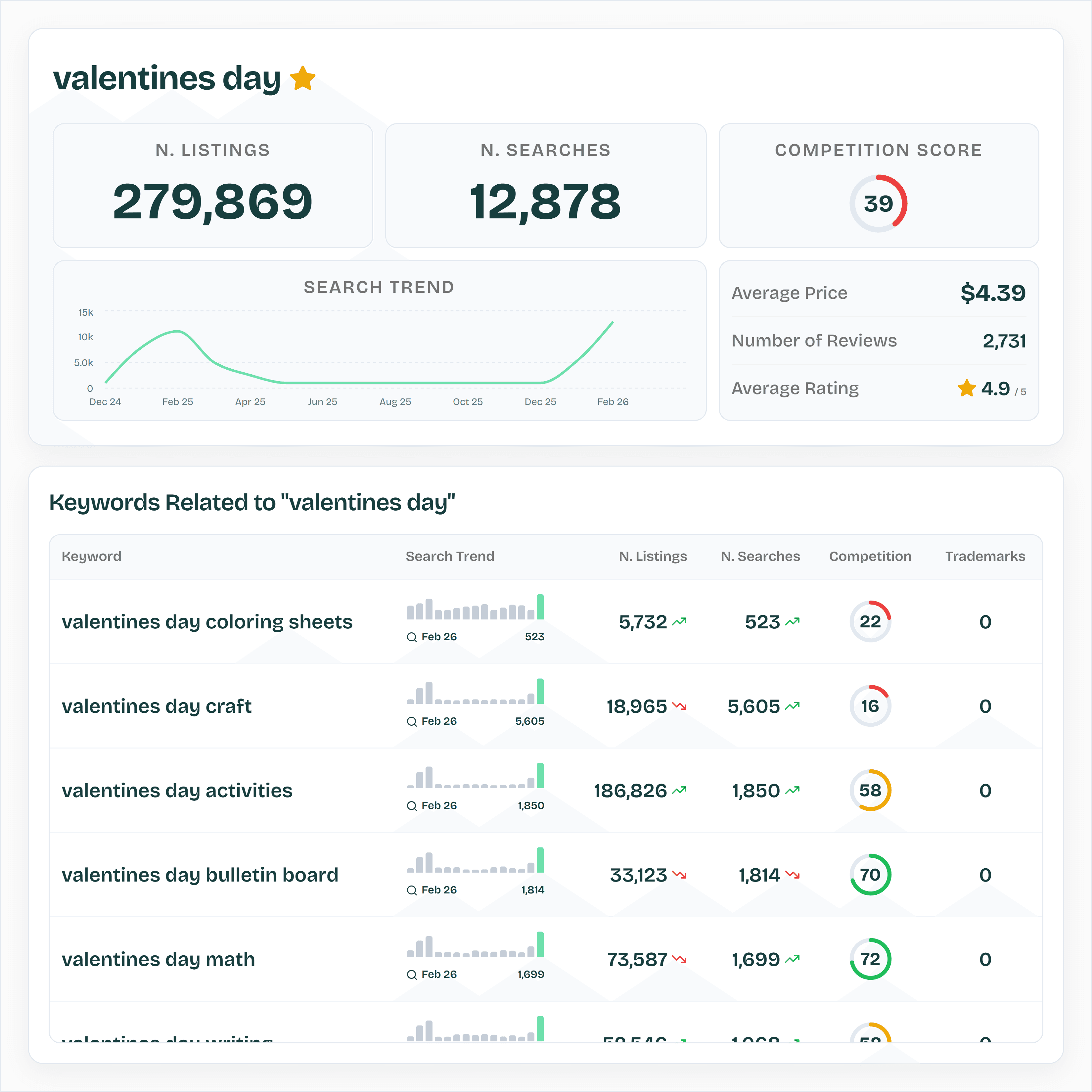Sort by the N. Listings column header

(653, 556)
